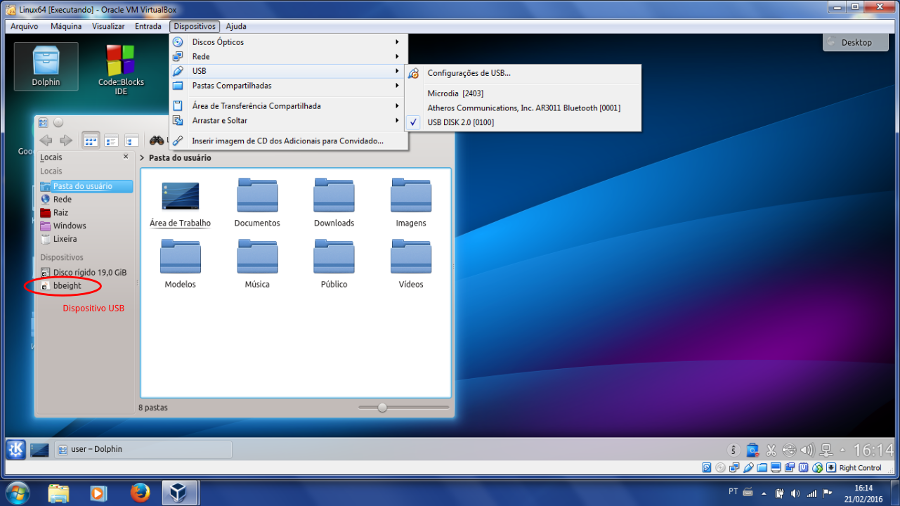This screenshot has height=506, width=900.
Task: Adjust Dolphin icon zoom slider
Action: (382, 408)
